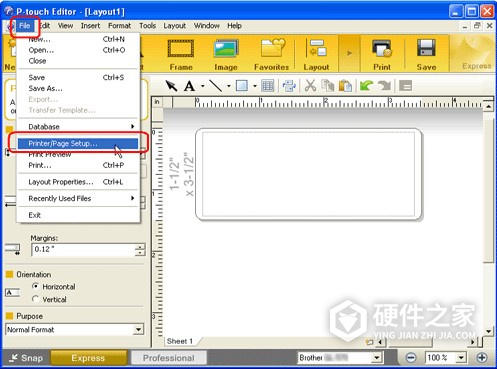Cut selection with the scissors icon

pos(310,86)
